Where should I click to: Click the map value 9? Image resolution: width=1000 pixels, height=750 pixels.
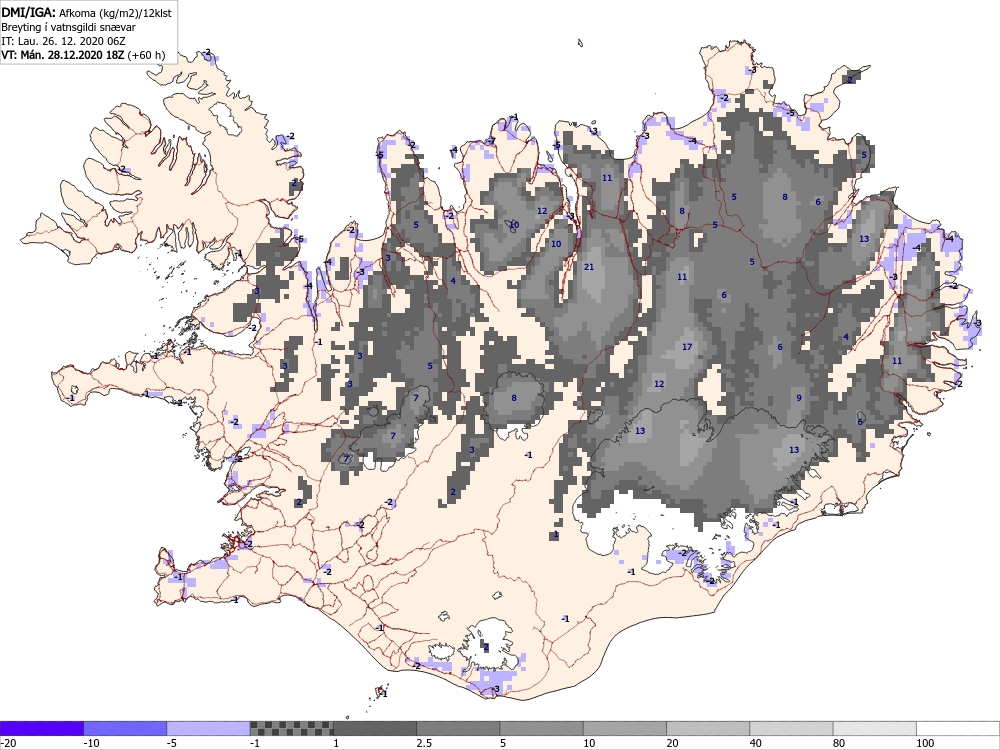[x=799, y=398]
